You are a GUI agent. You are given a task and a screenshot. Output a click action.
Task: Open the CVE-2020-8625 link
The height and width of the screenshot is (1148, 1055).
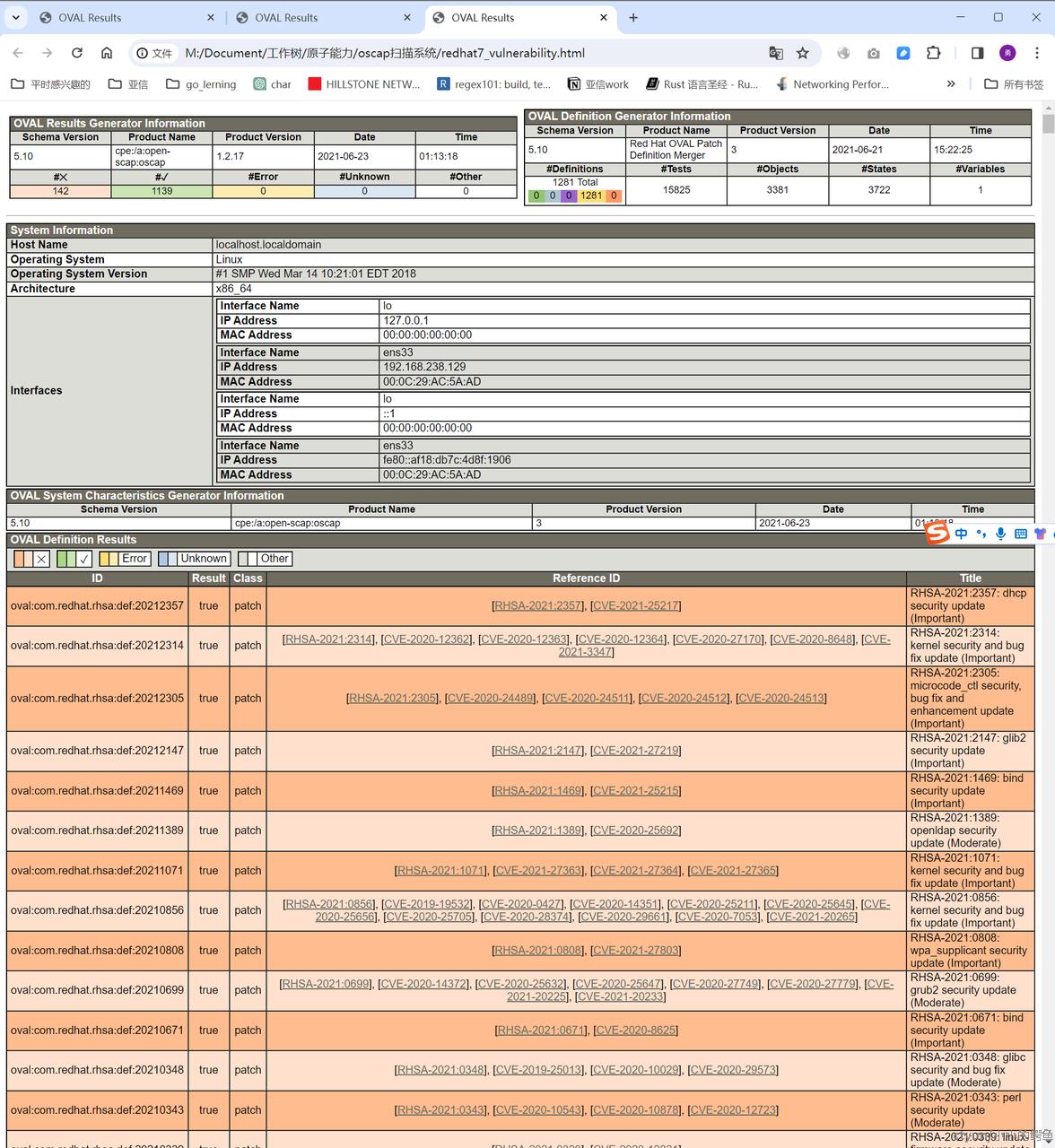(x=636, y=1030)
